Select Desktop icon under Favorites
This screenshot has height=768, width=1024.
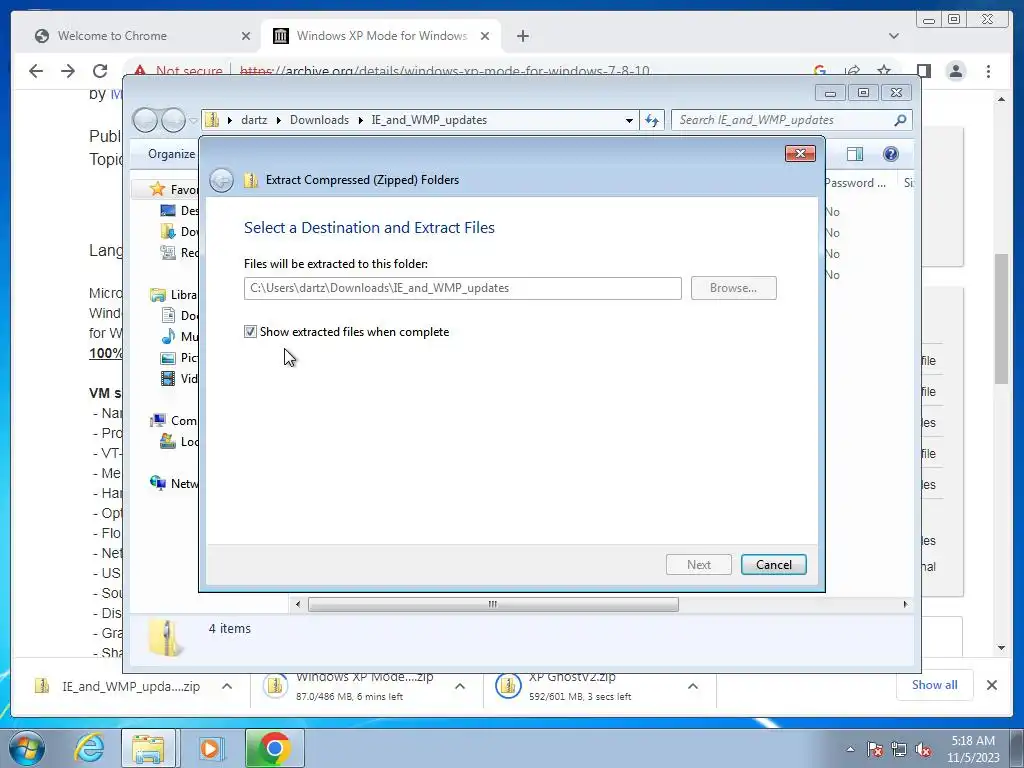[x=168, y=210]
